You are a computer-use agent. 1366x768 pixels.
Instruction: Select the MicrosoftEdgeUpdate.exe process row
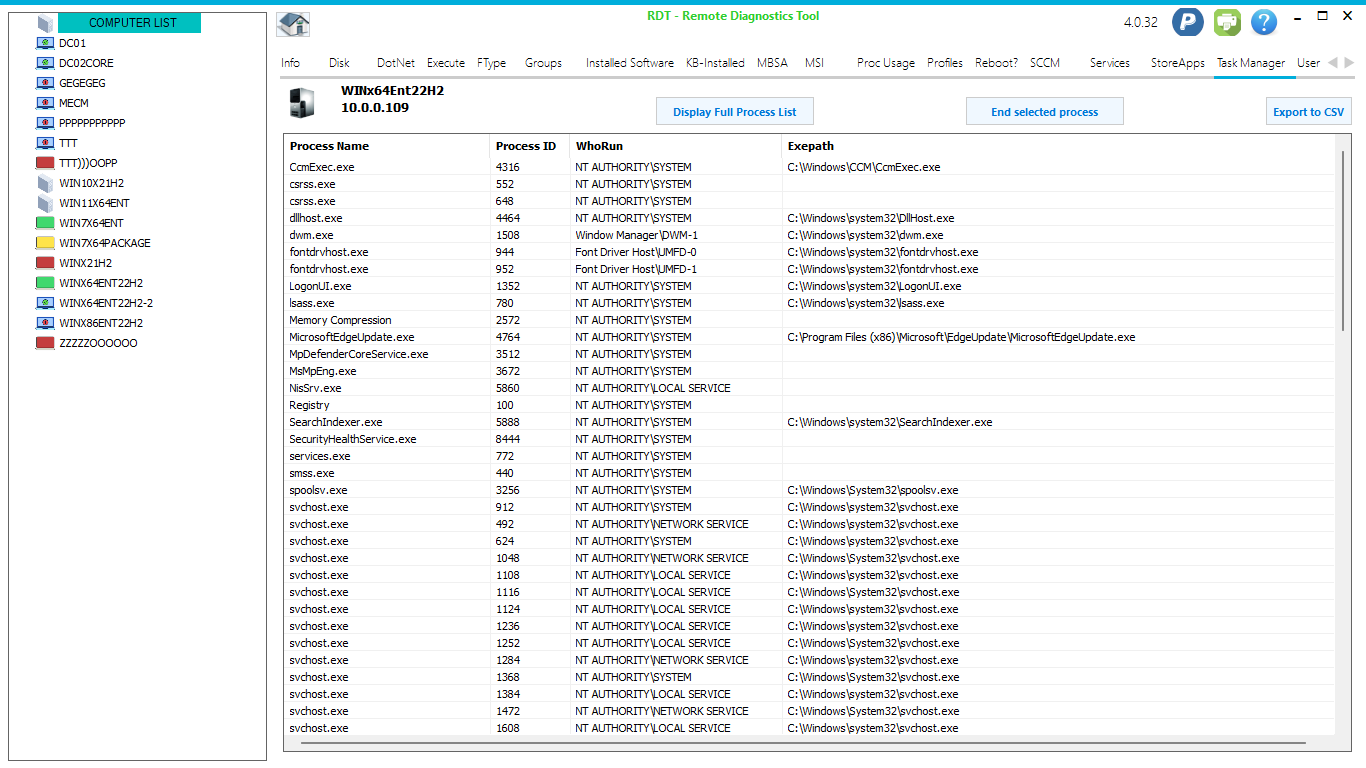(x=810, y=337)
